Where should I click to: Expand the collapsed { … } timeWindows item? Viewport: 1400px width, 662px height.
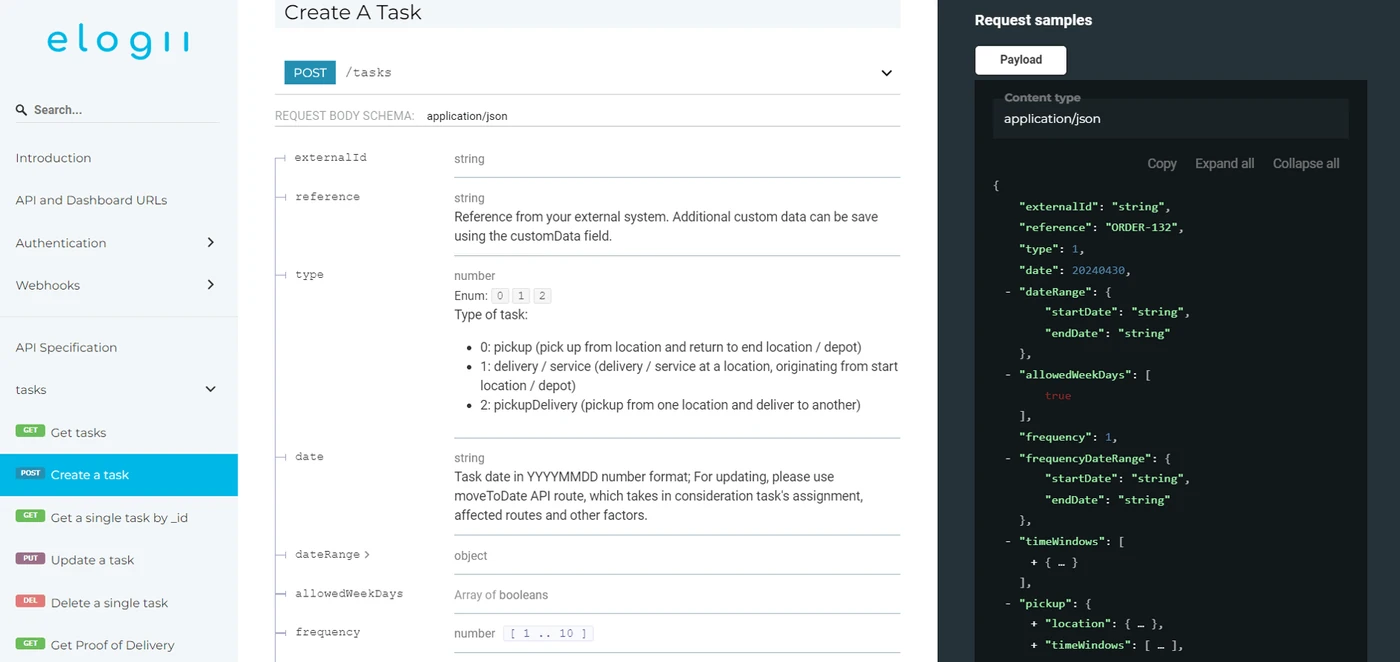pyautogui.click(x=1034, y=562)
